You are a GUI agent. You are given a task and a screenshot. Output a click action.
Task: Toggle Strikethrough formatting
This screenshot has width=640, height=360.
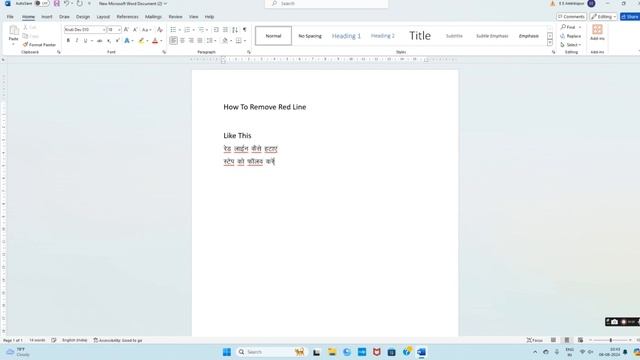coord(100,40)
